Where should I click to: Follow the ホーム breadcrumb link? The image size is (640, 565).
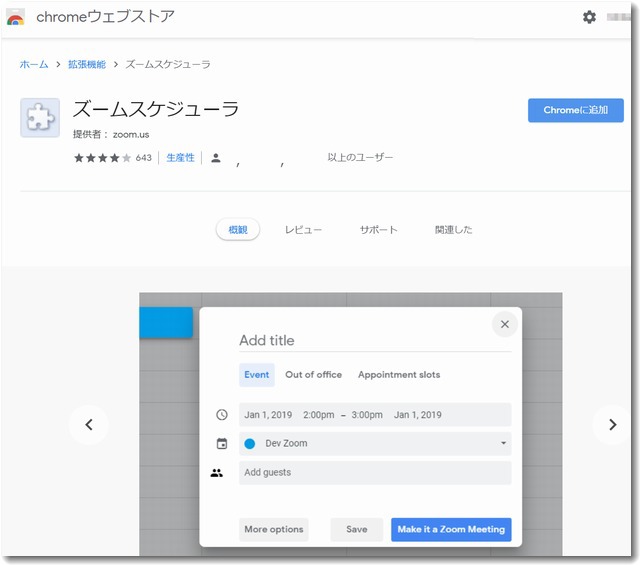[x=34, y=65]
